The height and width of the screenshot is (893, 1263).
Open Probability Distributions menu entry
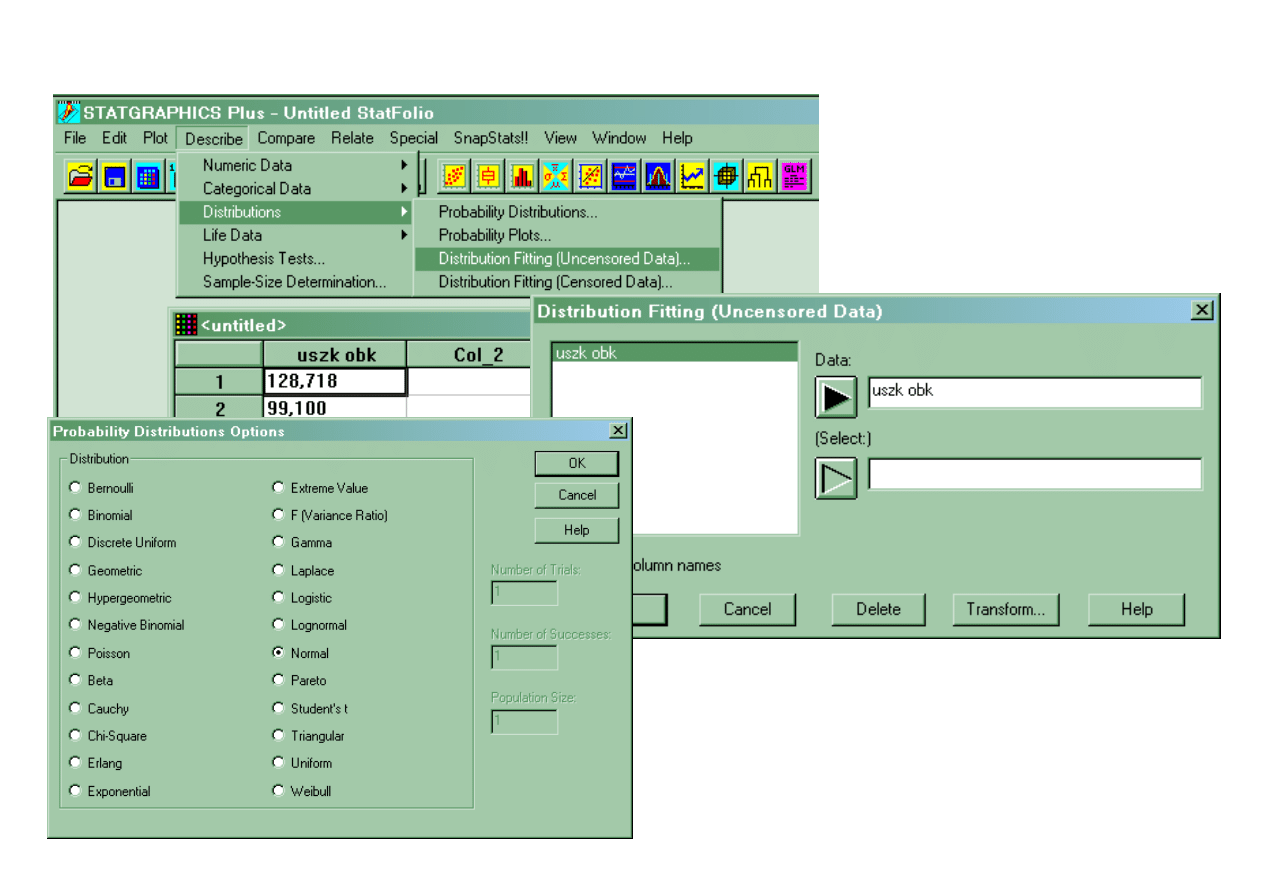pyautogui.click(x=567, y=212)
